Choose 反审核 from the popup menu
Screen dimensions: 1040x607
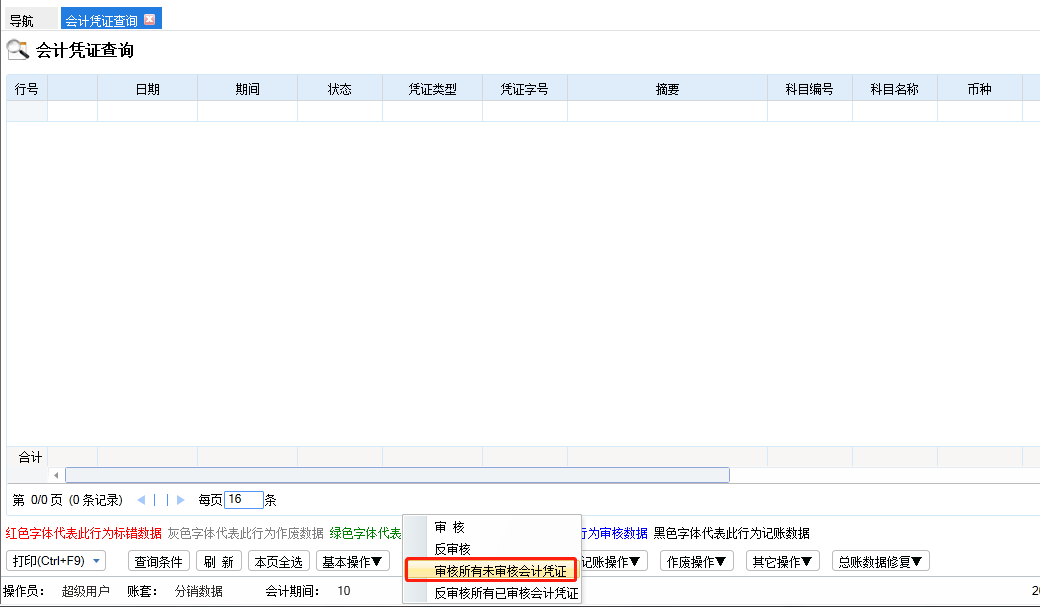pos(492,549)
